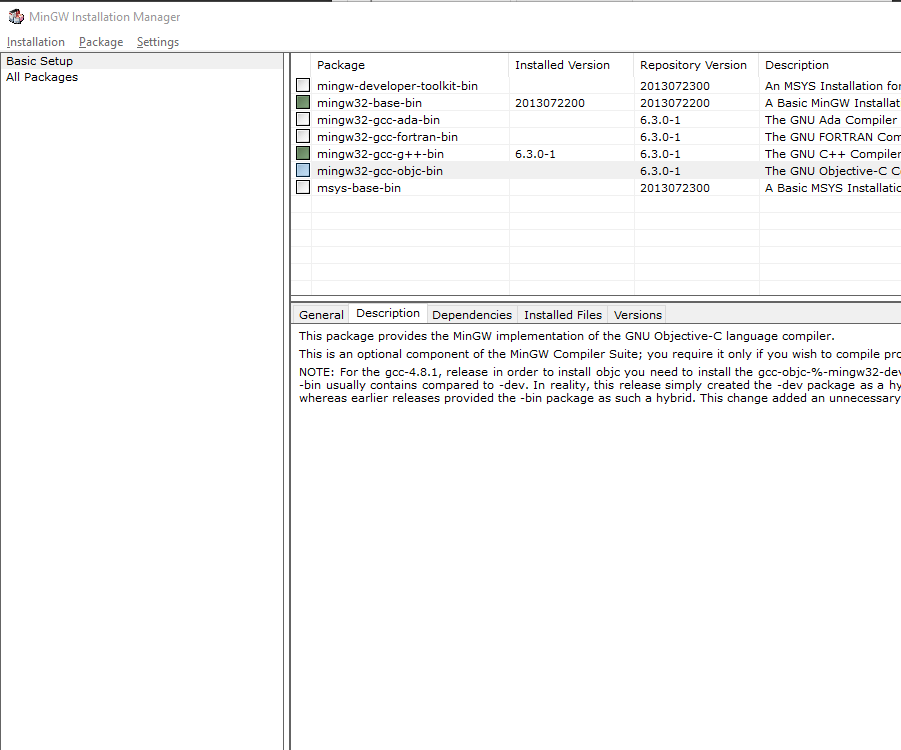This screenshot has height=750, width=901.
Task: Switch to the General tab
Action: [x=321, y=315]
